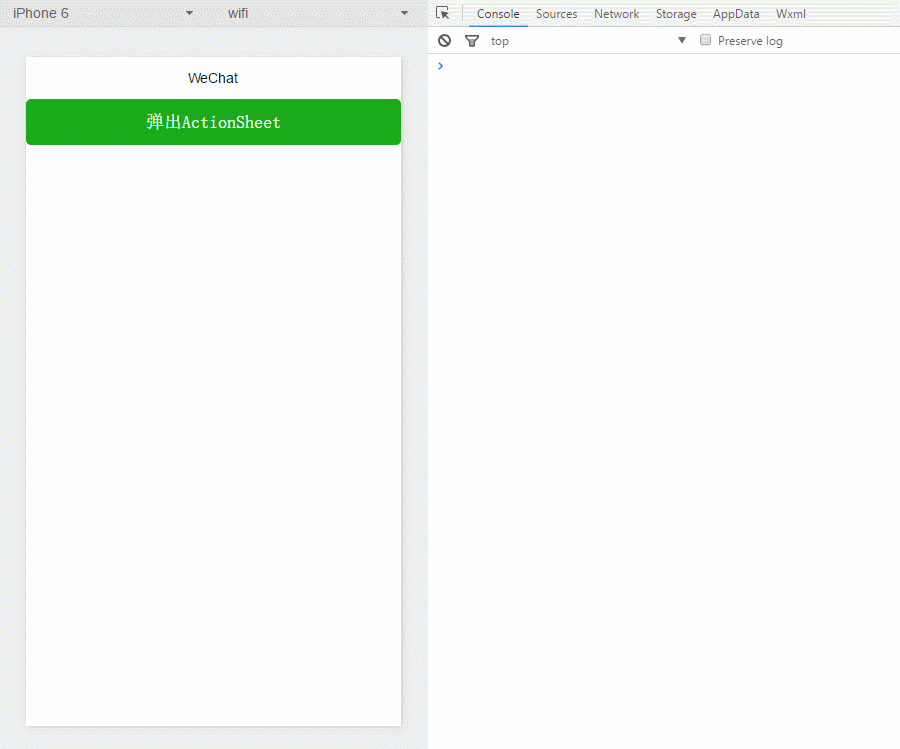Activate the inspect element cursor icon
The image size is (900, 749).
point(443,13)
